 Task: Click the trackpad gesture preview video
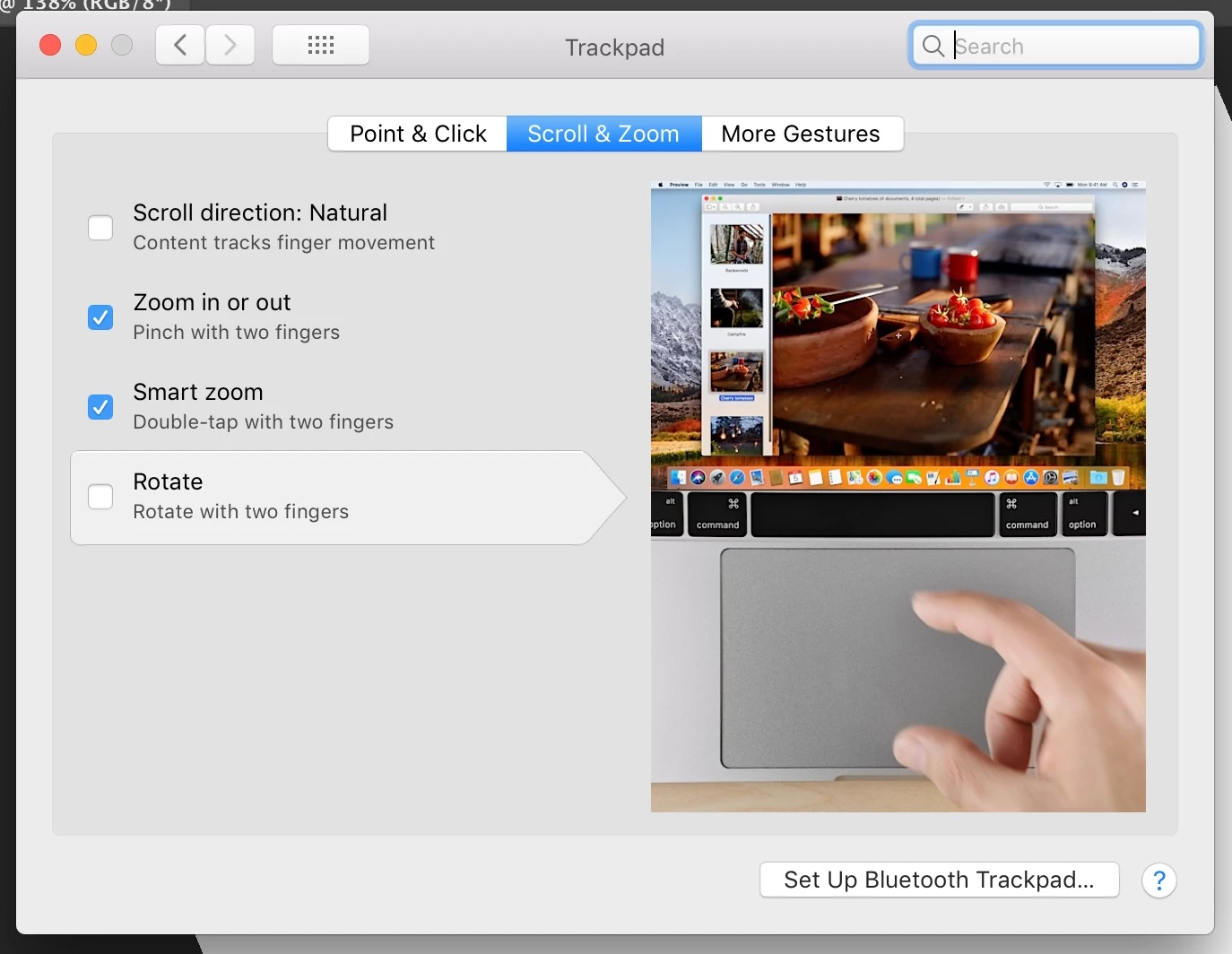[x=898, y=497]
